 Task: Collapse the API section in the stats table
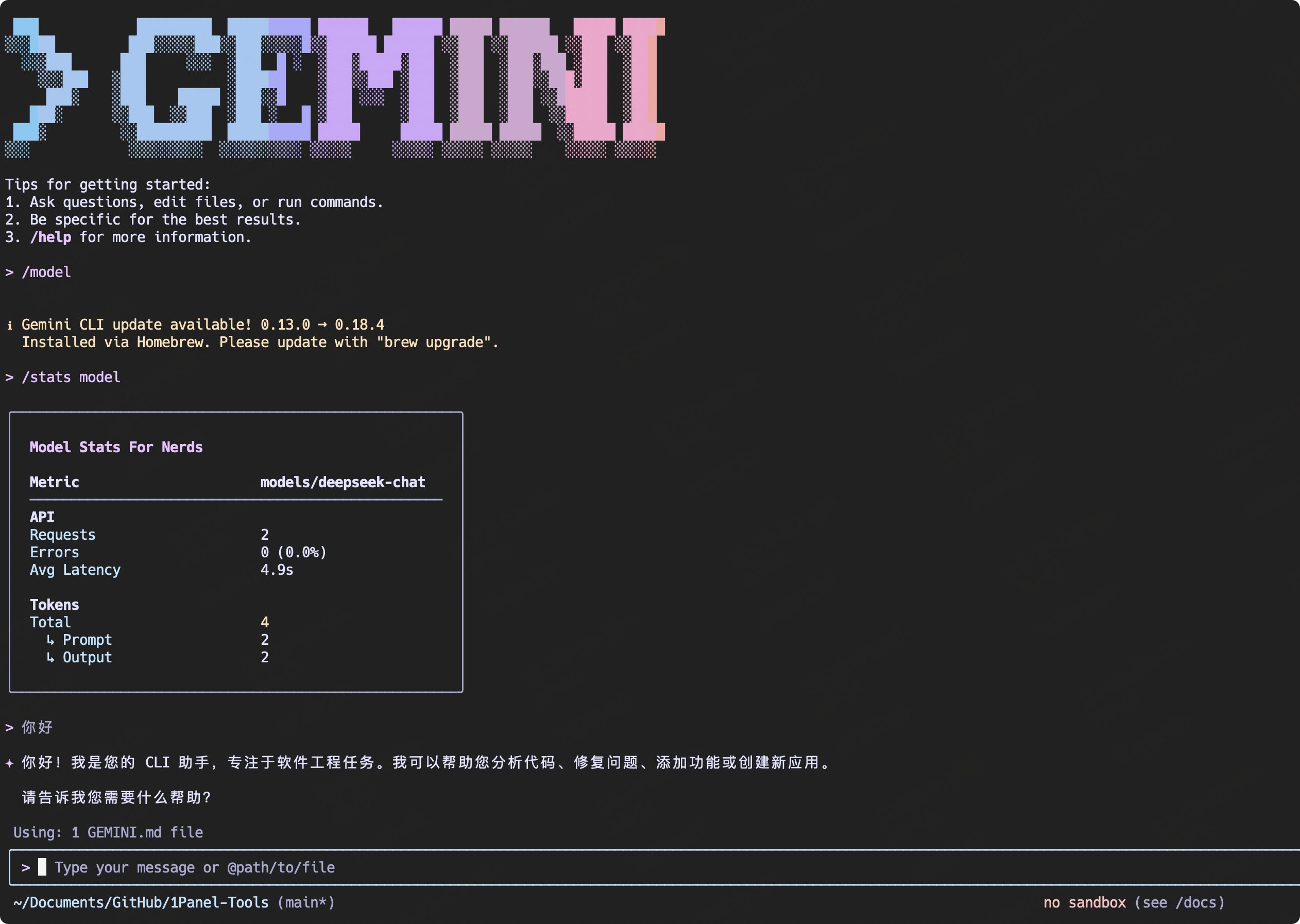(x=42, y=517)
